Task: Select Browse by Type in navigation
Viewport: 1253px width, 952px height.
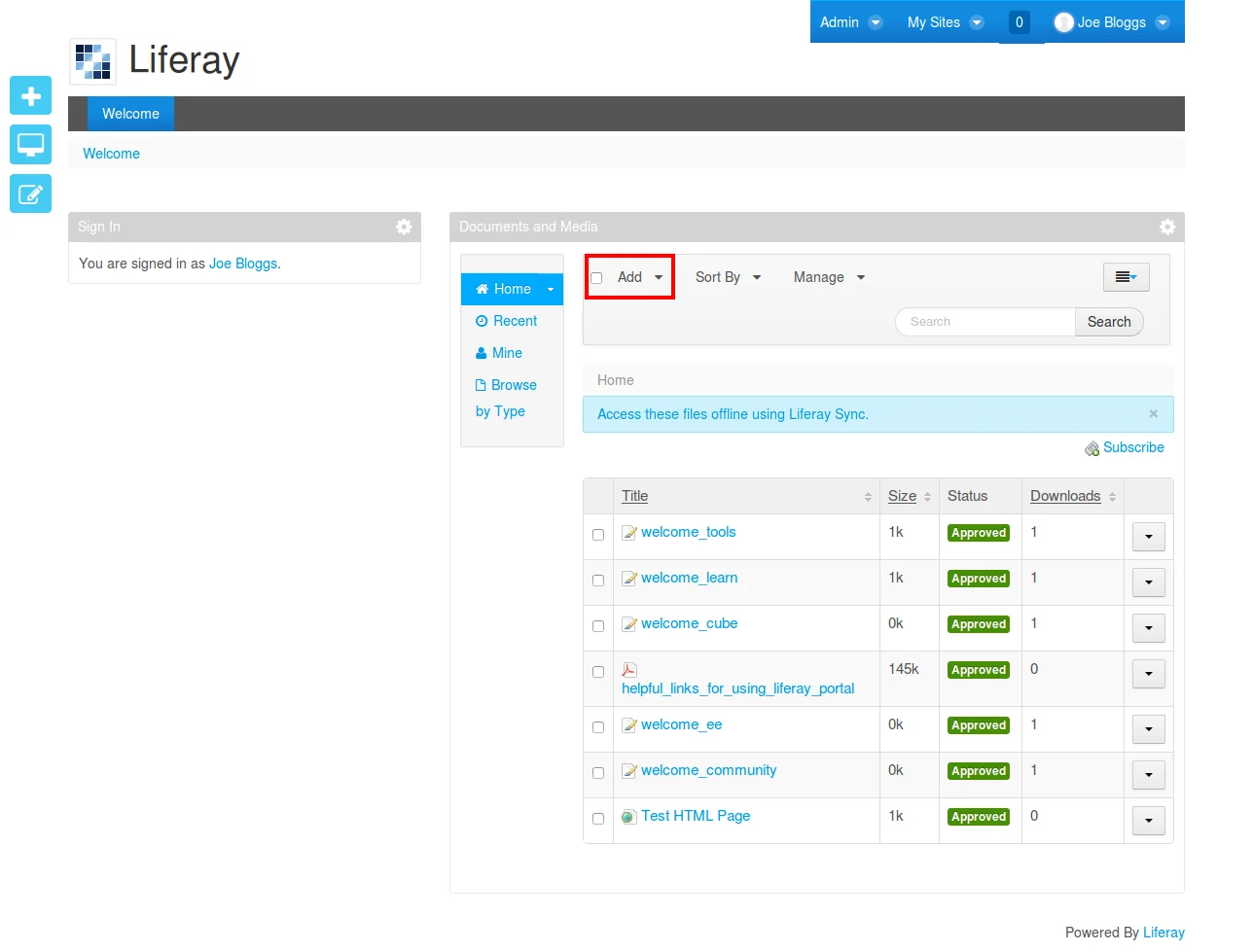Action: (x=506, y=398)
